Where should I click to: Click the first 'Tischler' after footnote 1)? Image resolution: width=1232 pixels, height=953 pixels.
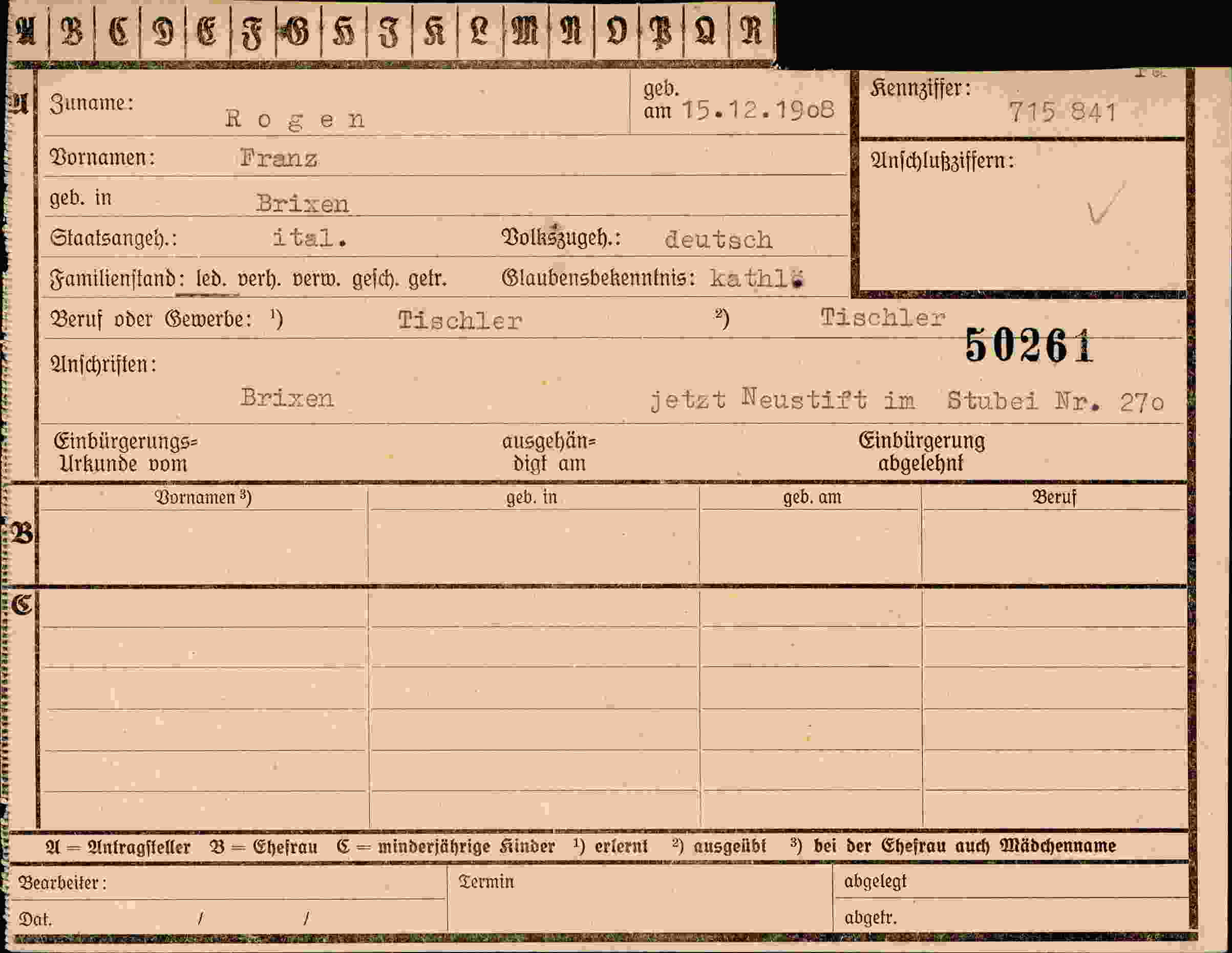point(460,321)
